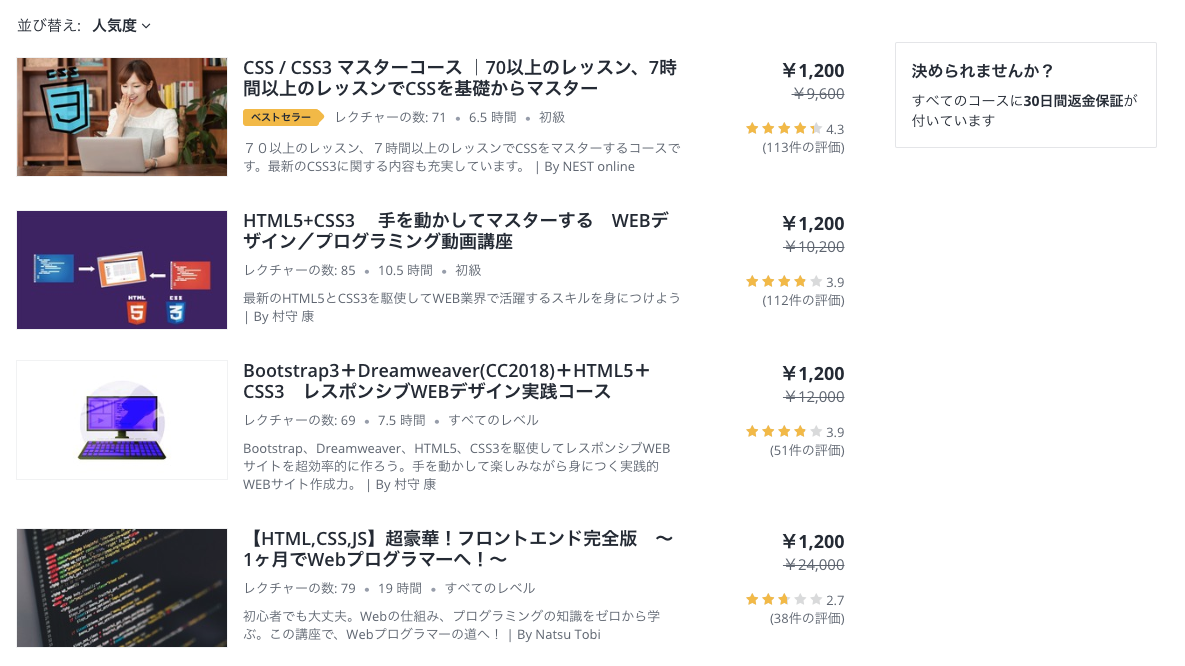This screenshot has height=666, width=1185.
Task: Click the chevron next to 人気度
Action: (x=147, y=26)
